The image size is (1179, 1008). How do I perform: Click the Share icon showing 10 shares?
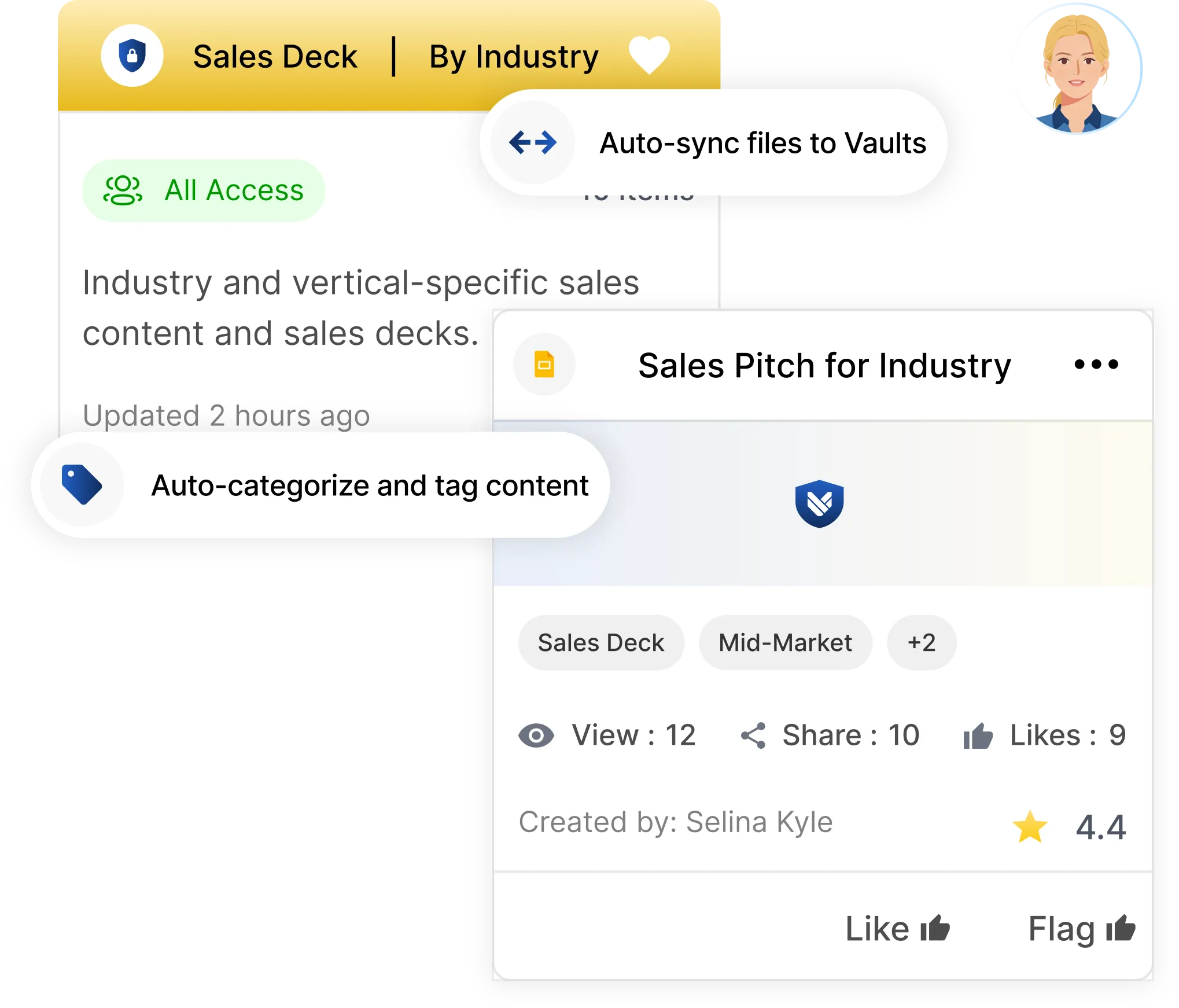753,735
